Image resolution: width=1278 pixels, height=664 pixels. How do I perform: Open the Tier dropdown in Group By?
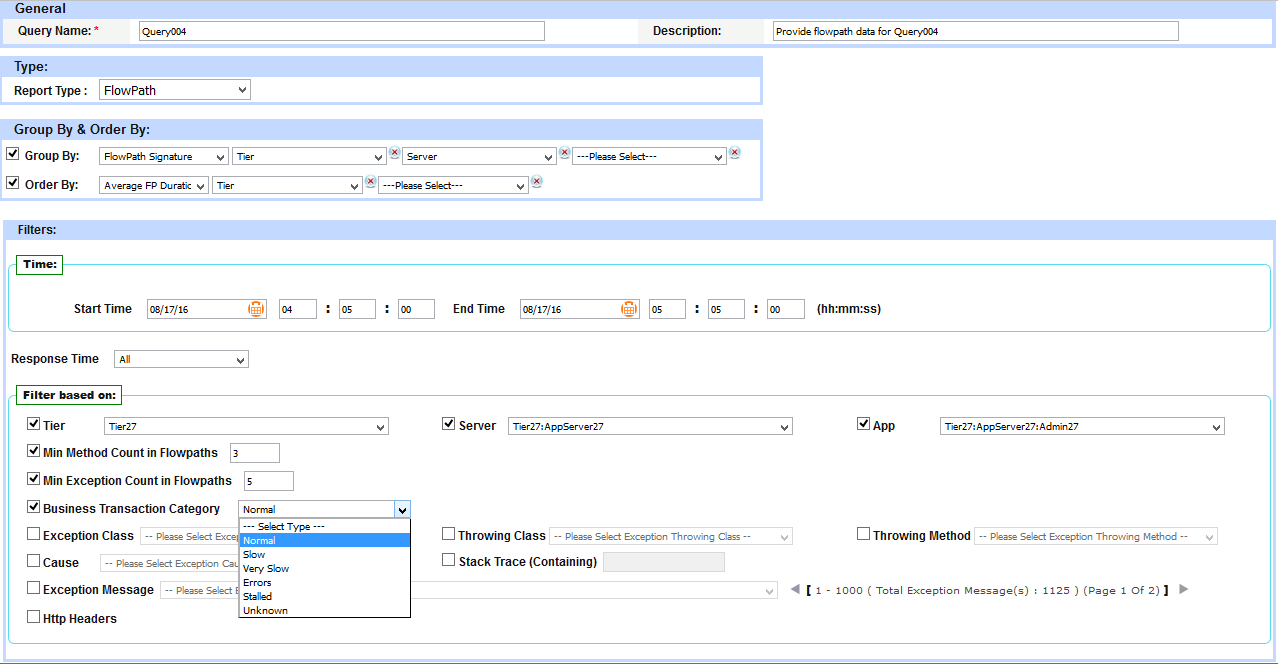(x=309, y=157)
